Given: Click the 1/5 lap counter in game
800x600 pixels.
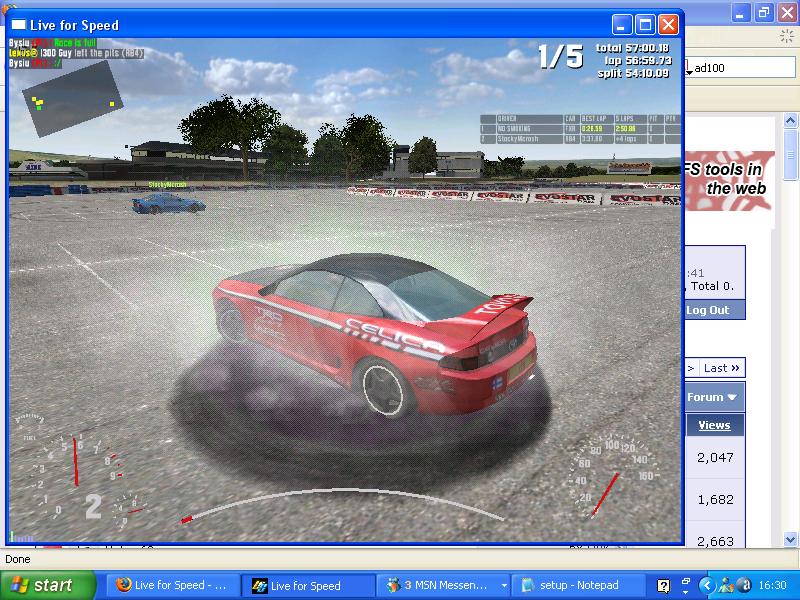Looking at the screenshot, I should click(x=560, y=56).
